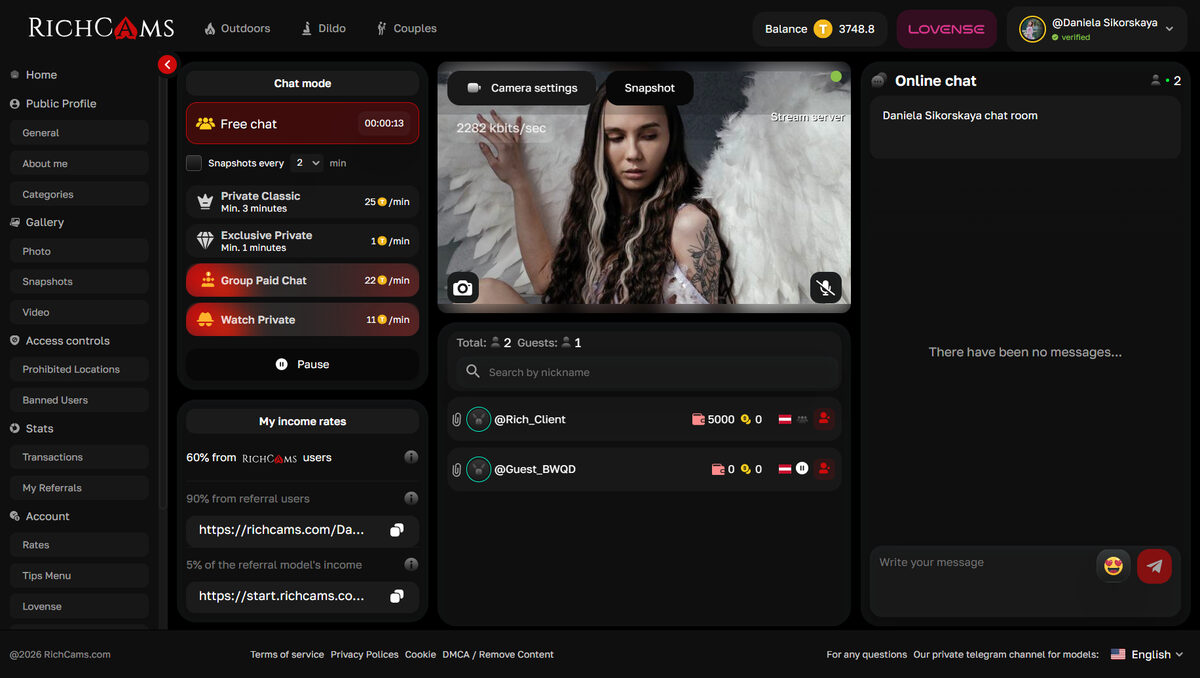Click the paperclip icon next to @Rich_Client
Image resolution: width=1200 pixels, height=678 pixels.
(x=457, y=420)
